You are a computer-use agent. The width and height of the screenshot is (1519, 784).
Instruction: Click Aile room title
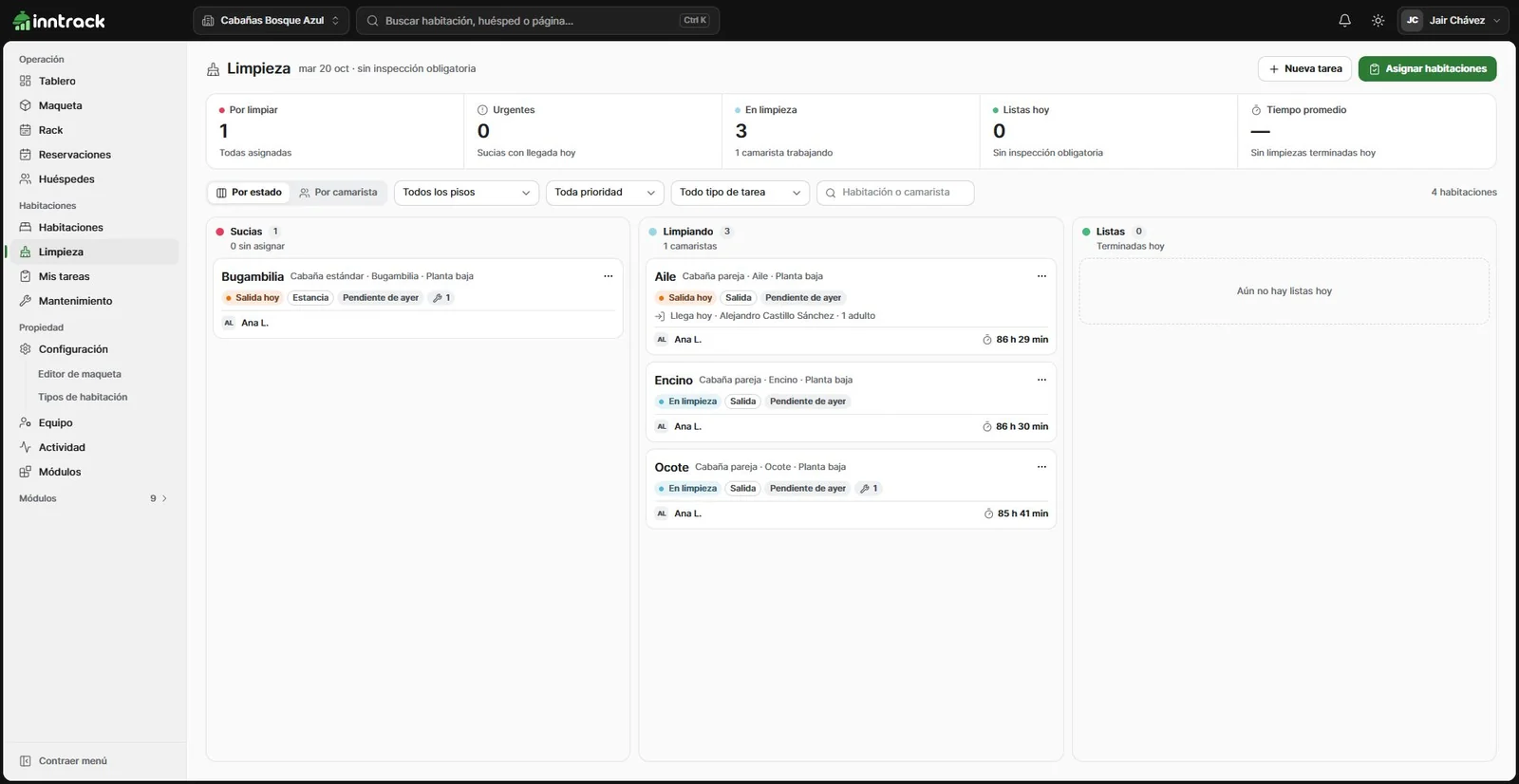point(666,277)
